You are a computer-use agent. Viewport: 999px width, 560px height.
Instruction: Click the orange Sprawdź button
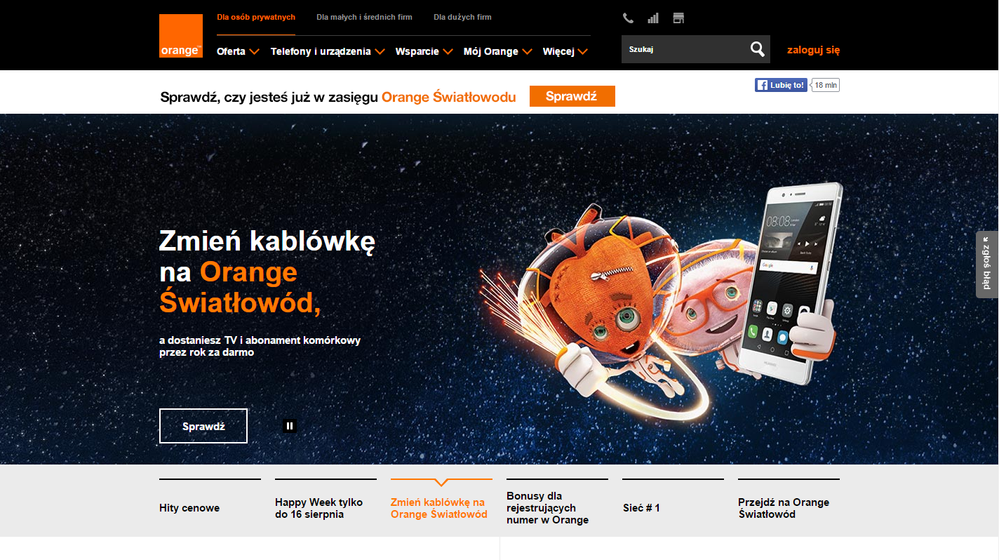[572, 96]
